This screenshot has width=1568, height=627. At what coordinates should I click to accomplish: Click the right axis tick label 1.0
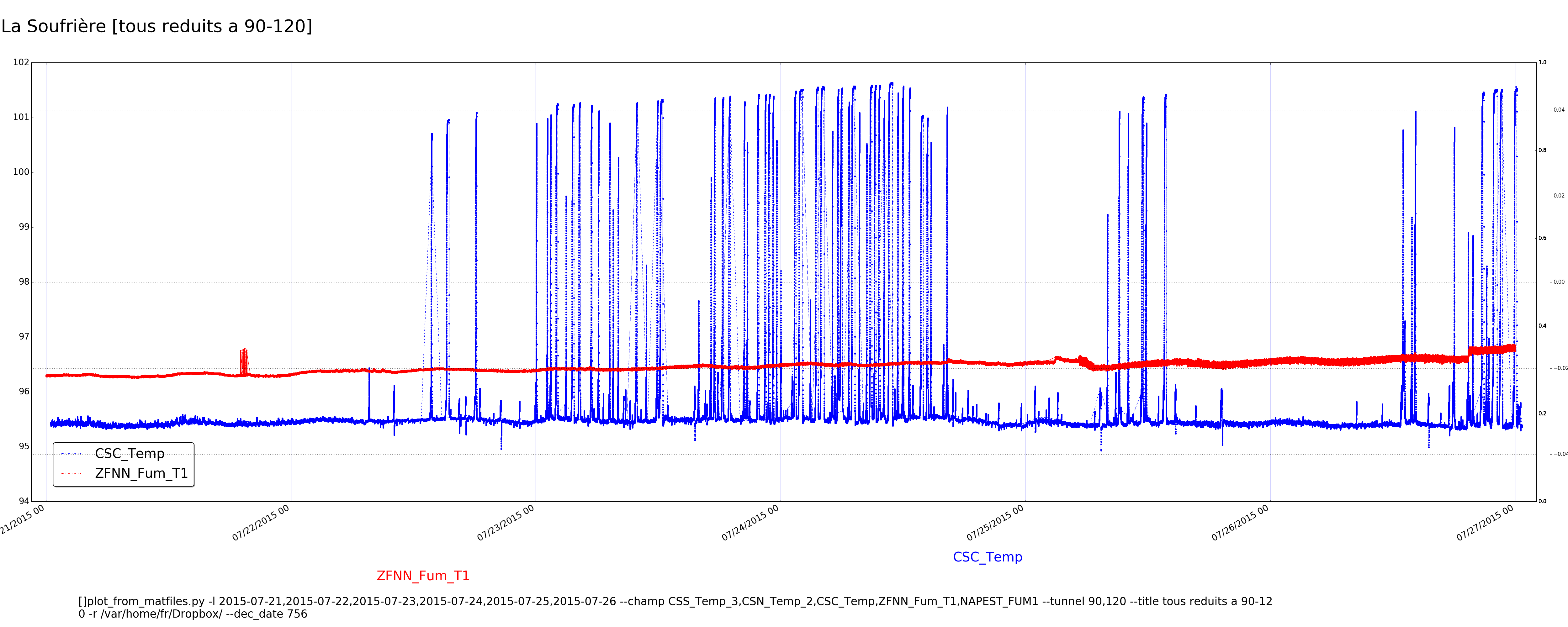pos(1542,63)
